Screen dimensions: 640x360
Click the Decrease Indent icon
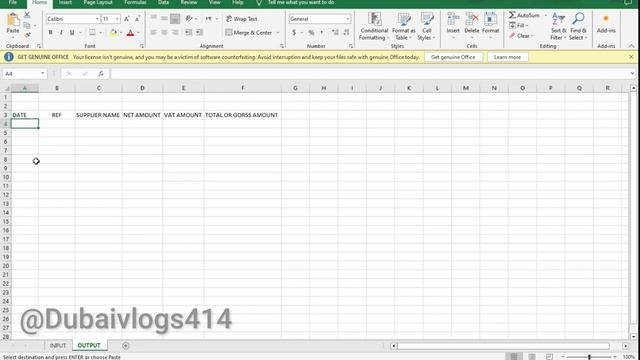click(189, 32)
